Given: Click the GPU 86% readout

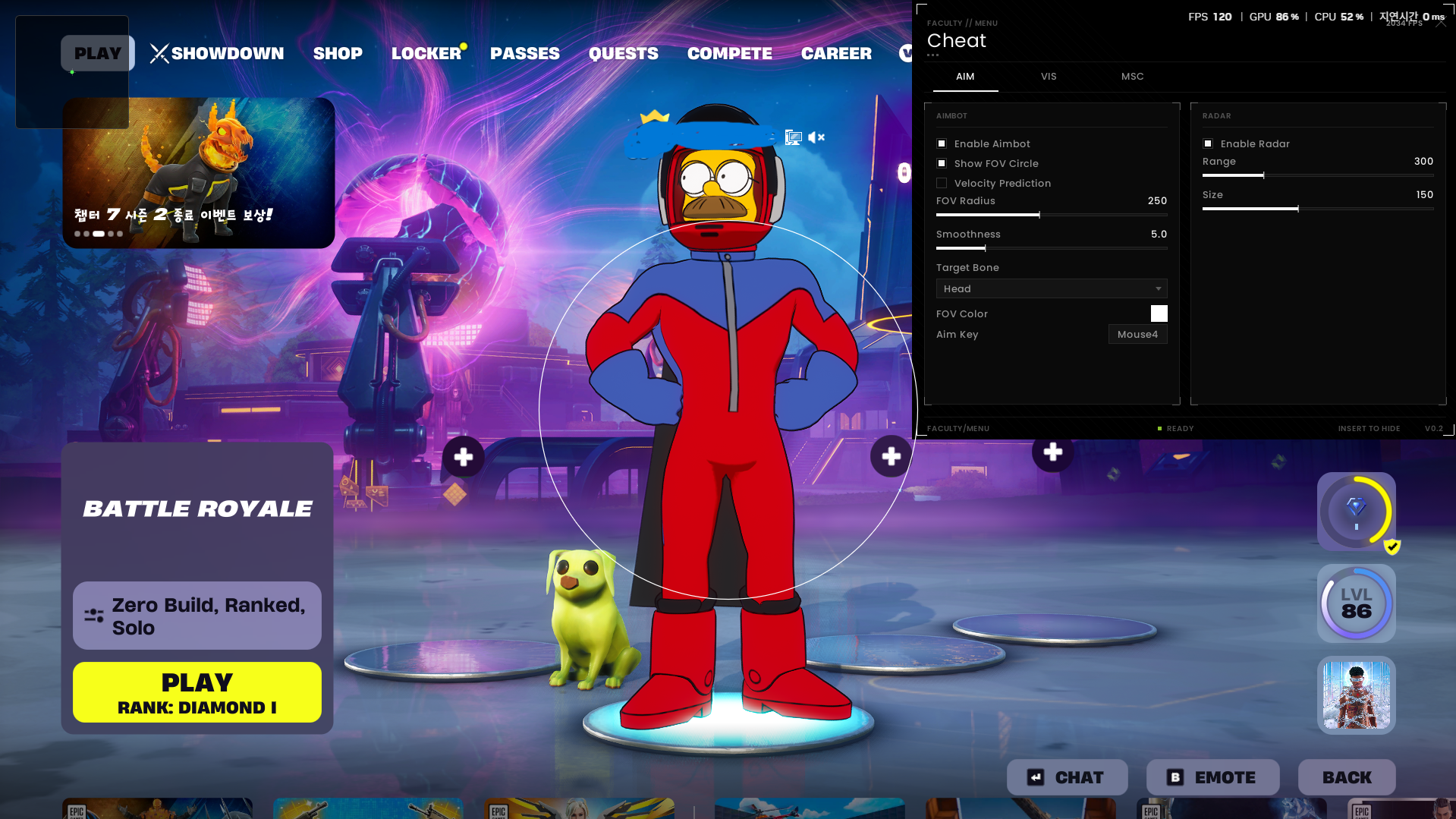Looking at the screenshot, I should [x=1274, y=17].
